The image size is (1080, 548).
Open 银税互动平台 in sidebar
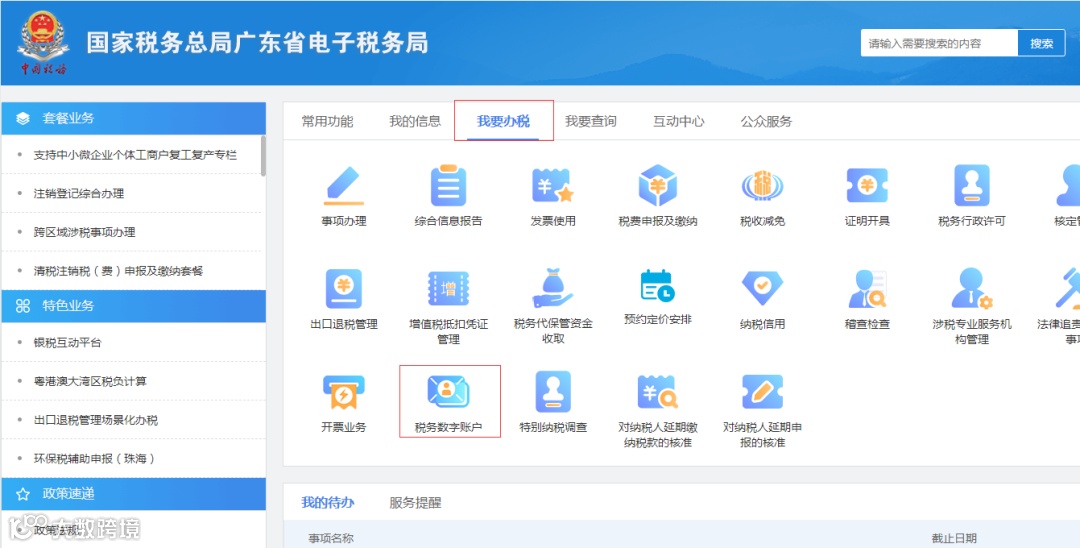pos(68,343)
